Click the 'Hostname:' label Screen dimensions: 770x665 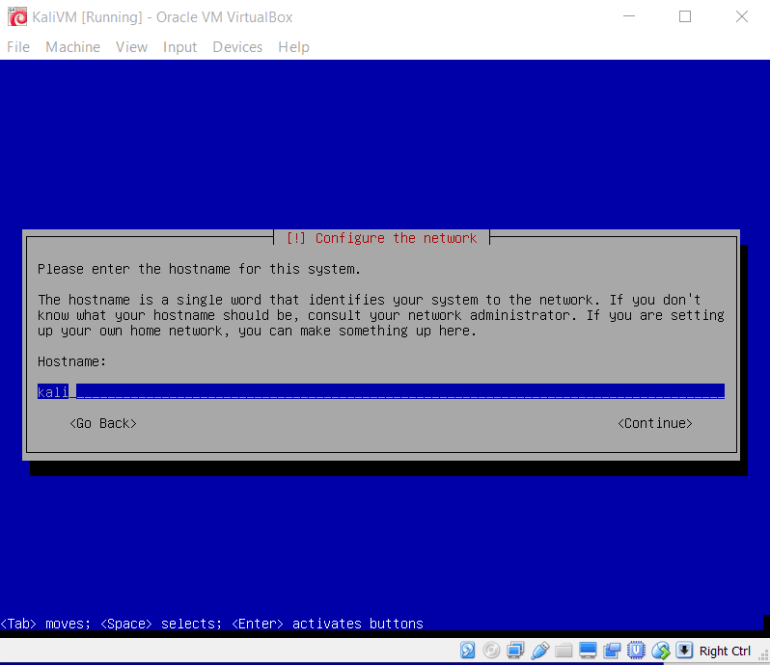(x=72, y=361)
